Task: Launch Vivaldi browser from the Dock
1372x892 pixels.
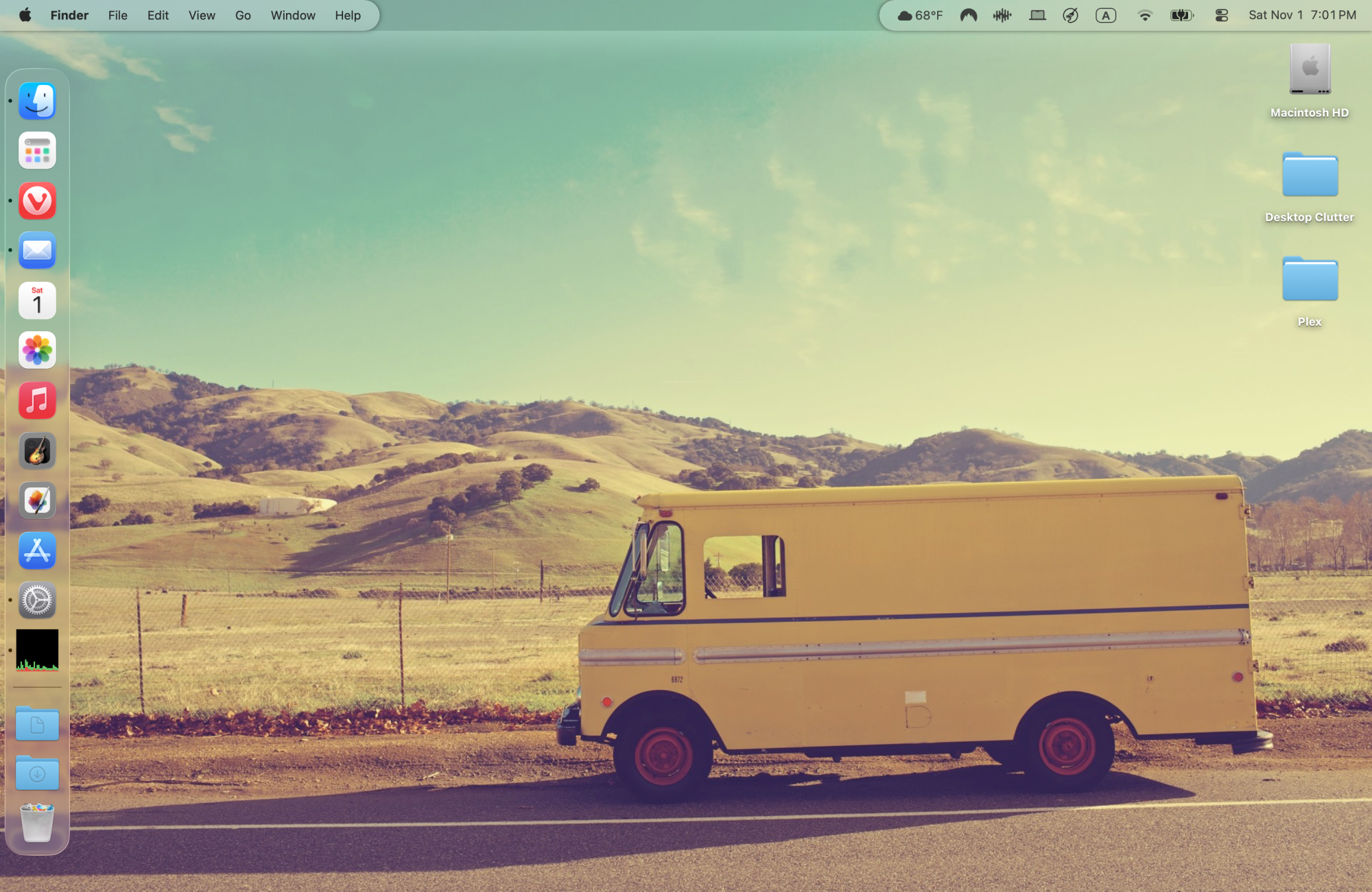Action: pos(37,200)
